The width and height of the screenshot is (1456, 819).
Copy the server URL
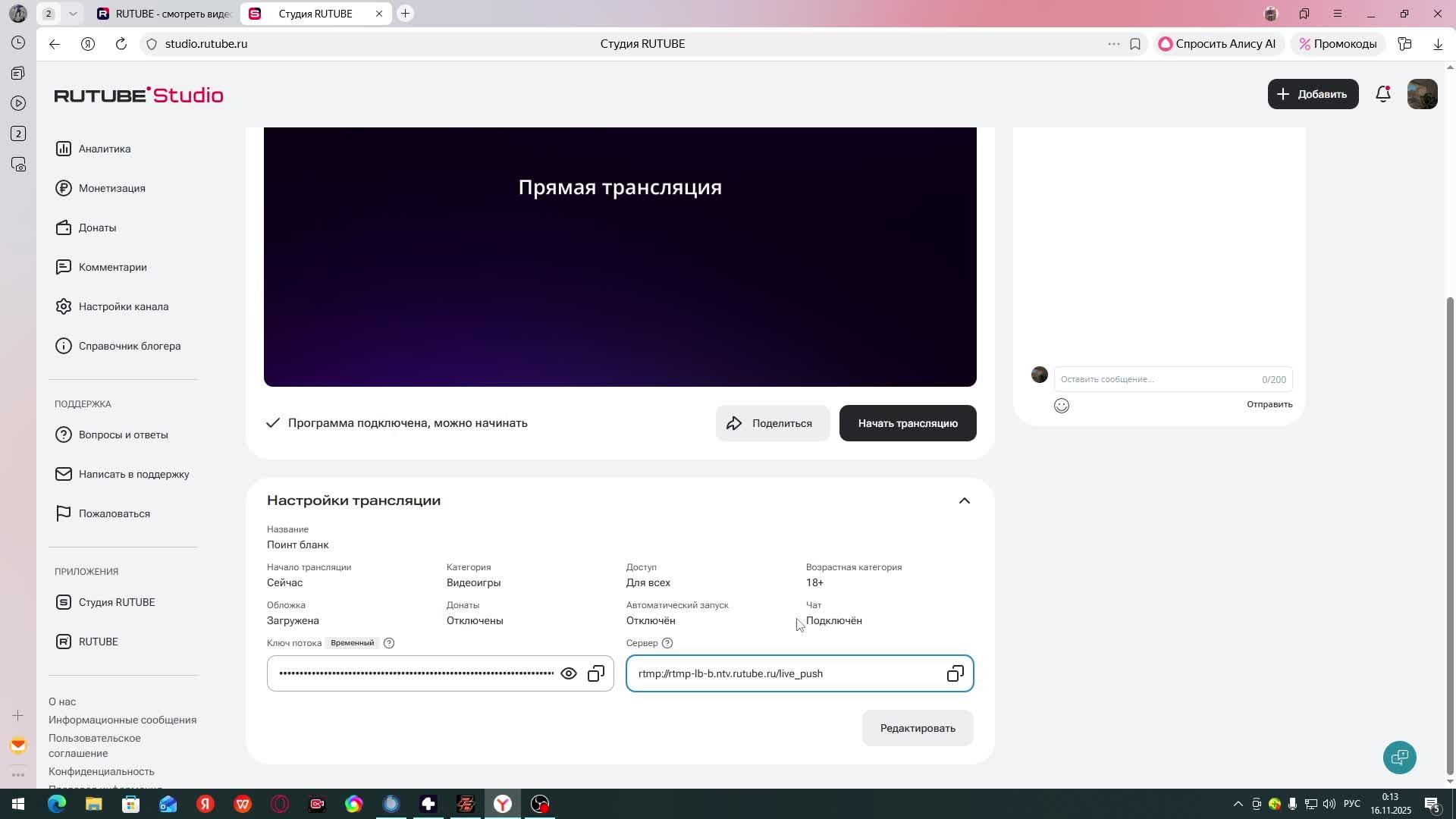coord(955,673)
